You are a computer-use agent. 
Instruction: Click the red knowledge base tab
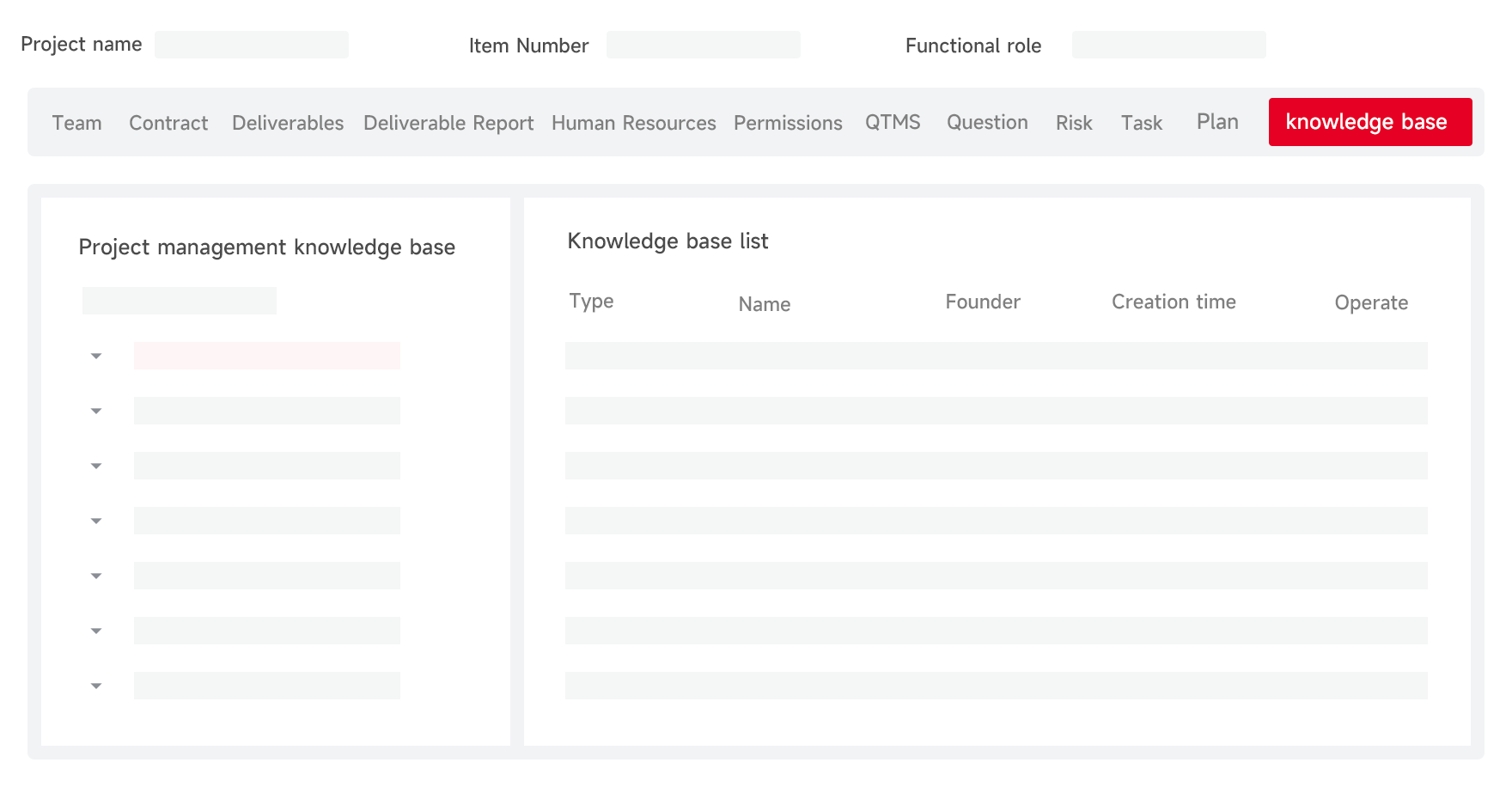[1370, 122]
